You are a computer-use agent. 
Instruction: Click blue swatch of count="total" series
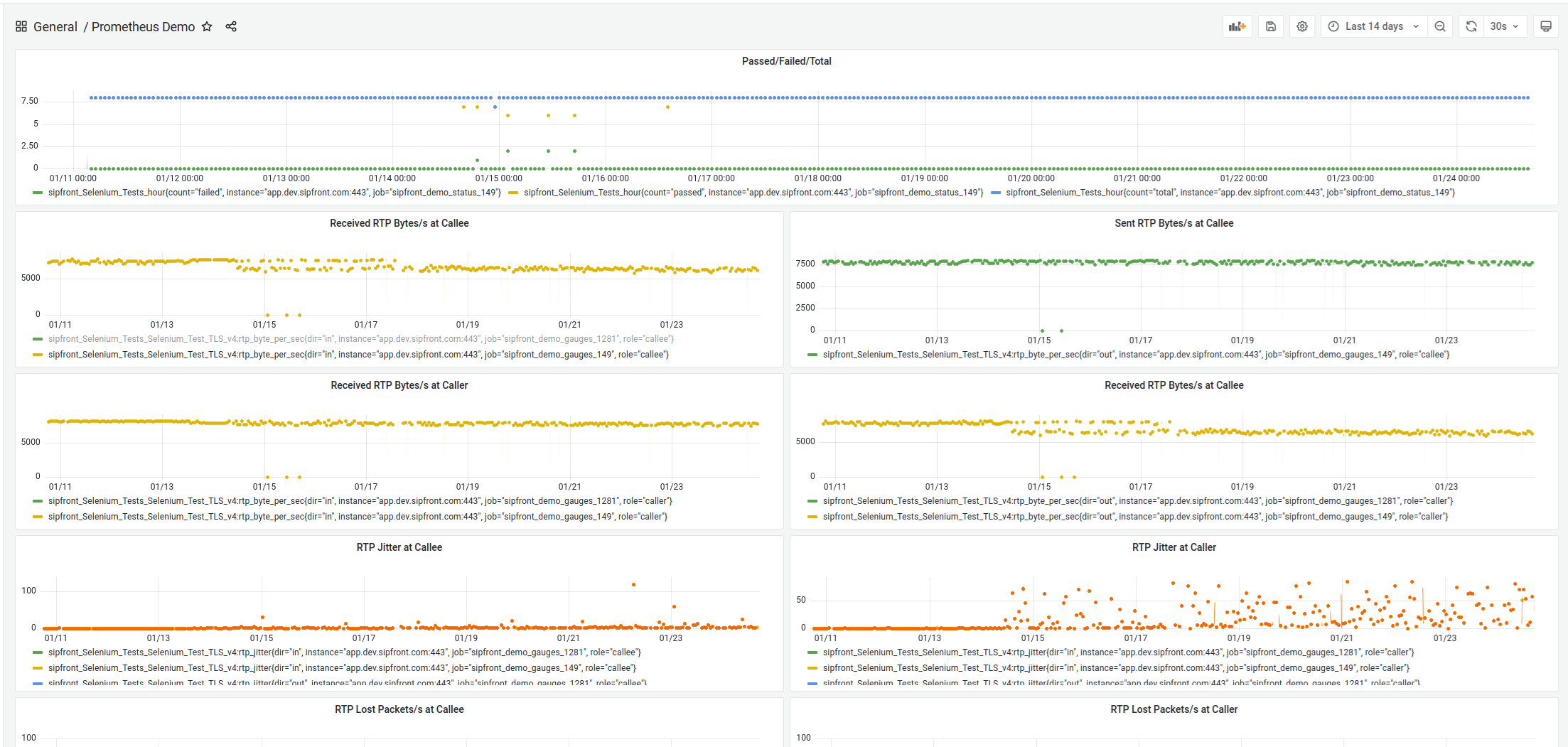(x=996, y=193)
